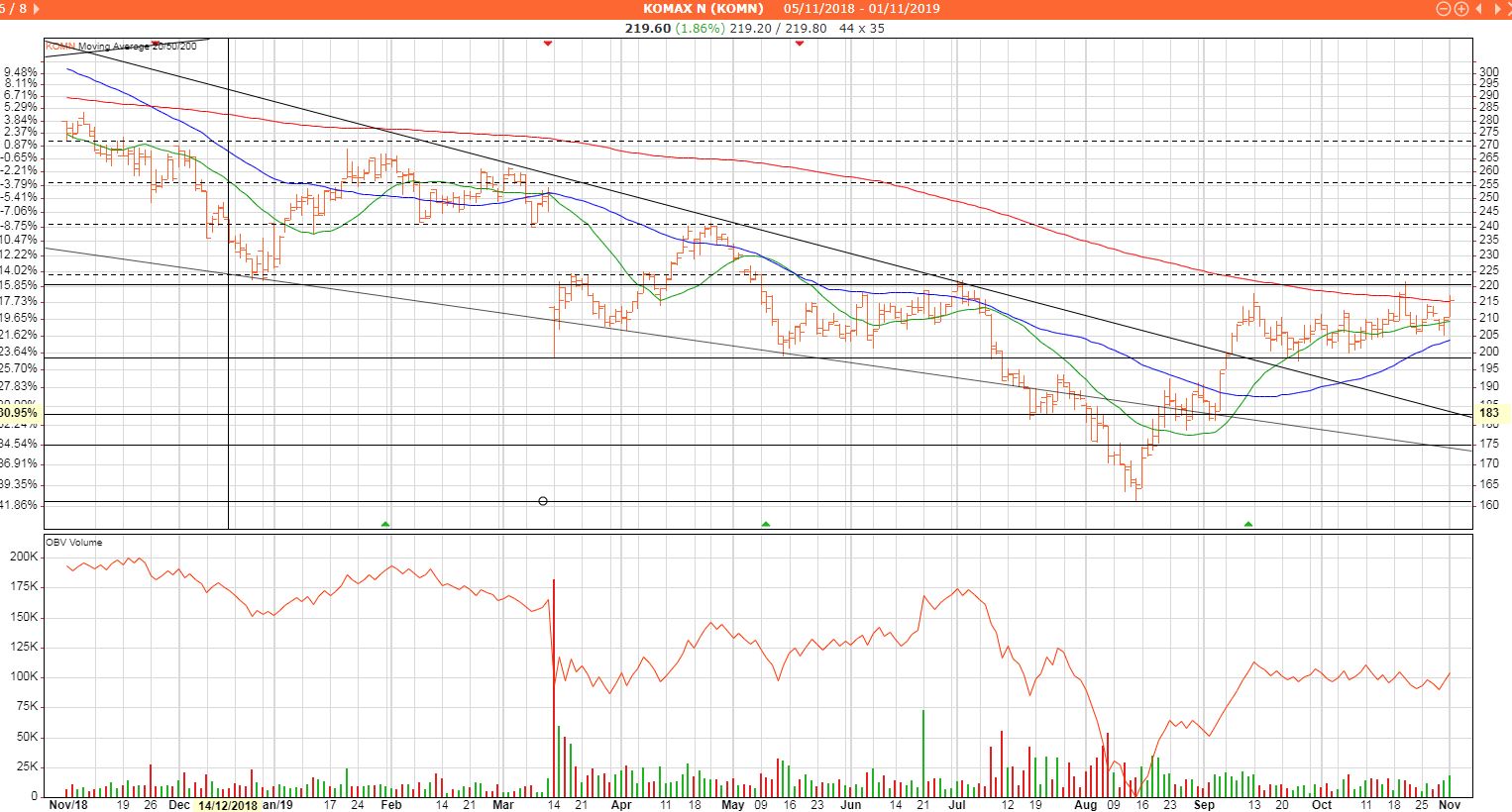The height and width of the screenshot is (812, 1512).
Task: Click the KOMAX N (KOMN) chart title
Action: tap(702, 9)
